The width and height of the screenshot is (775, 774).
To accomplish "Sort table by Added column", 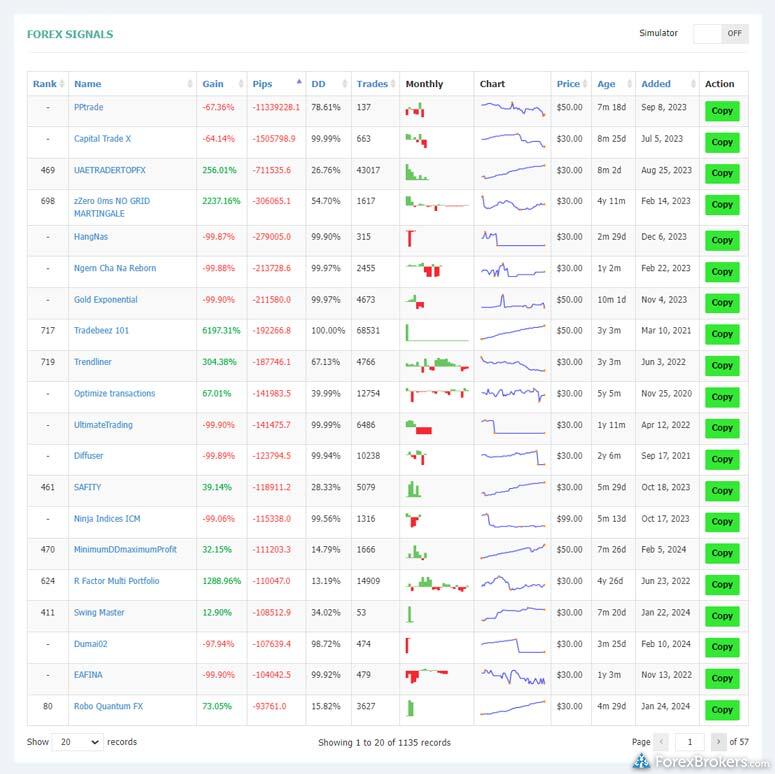I will pos(656,84).
